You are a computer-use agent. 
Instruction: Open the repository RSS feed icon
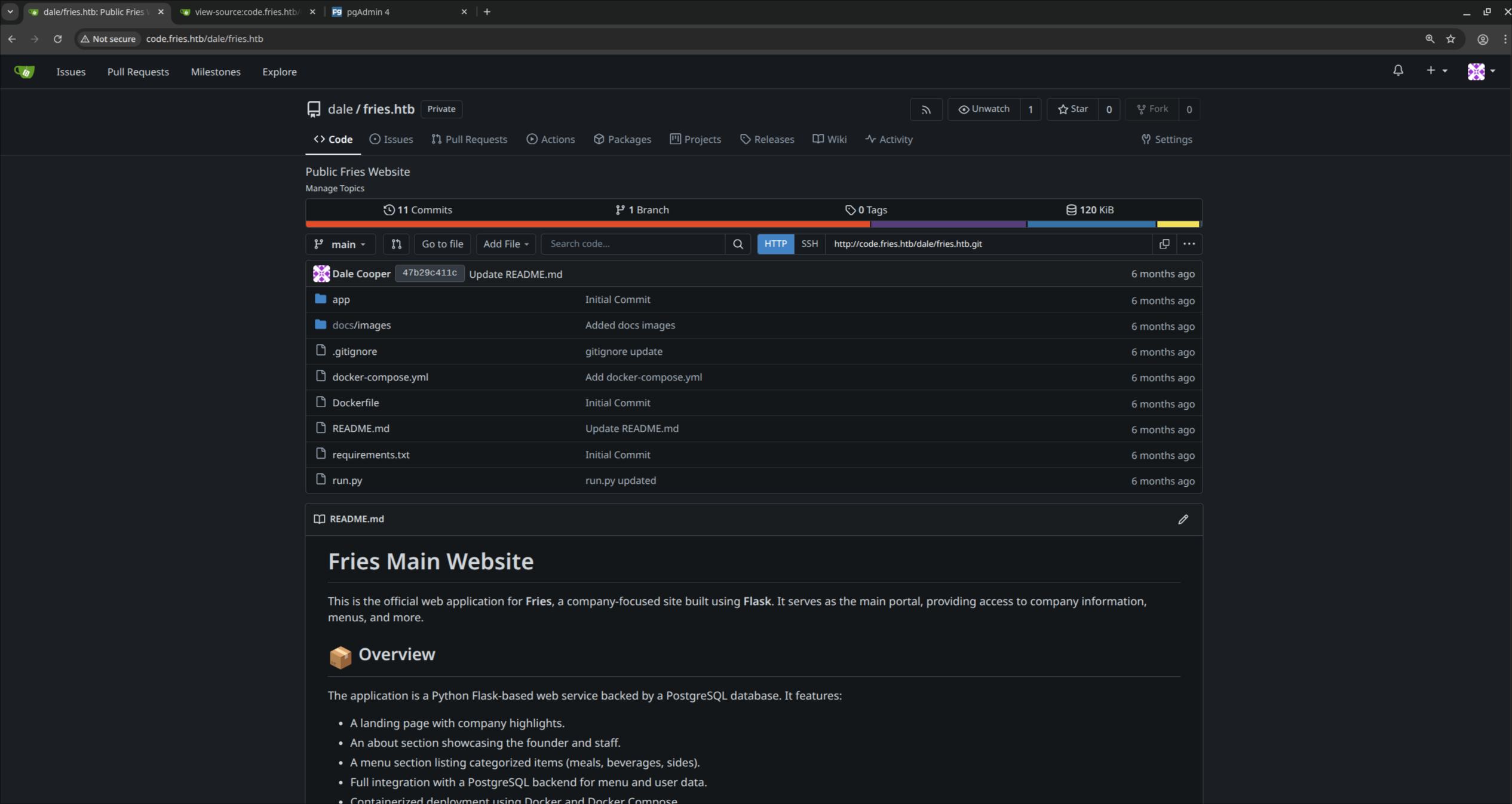point(926,109)
